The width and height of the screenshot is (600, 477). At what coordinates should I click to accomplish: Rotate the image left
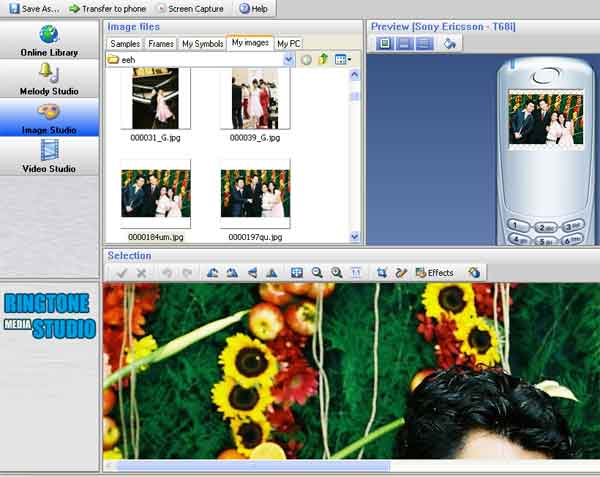[212, 273]
